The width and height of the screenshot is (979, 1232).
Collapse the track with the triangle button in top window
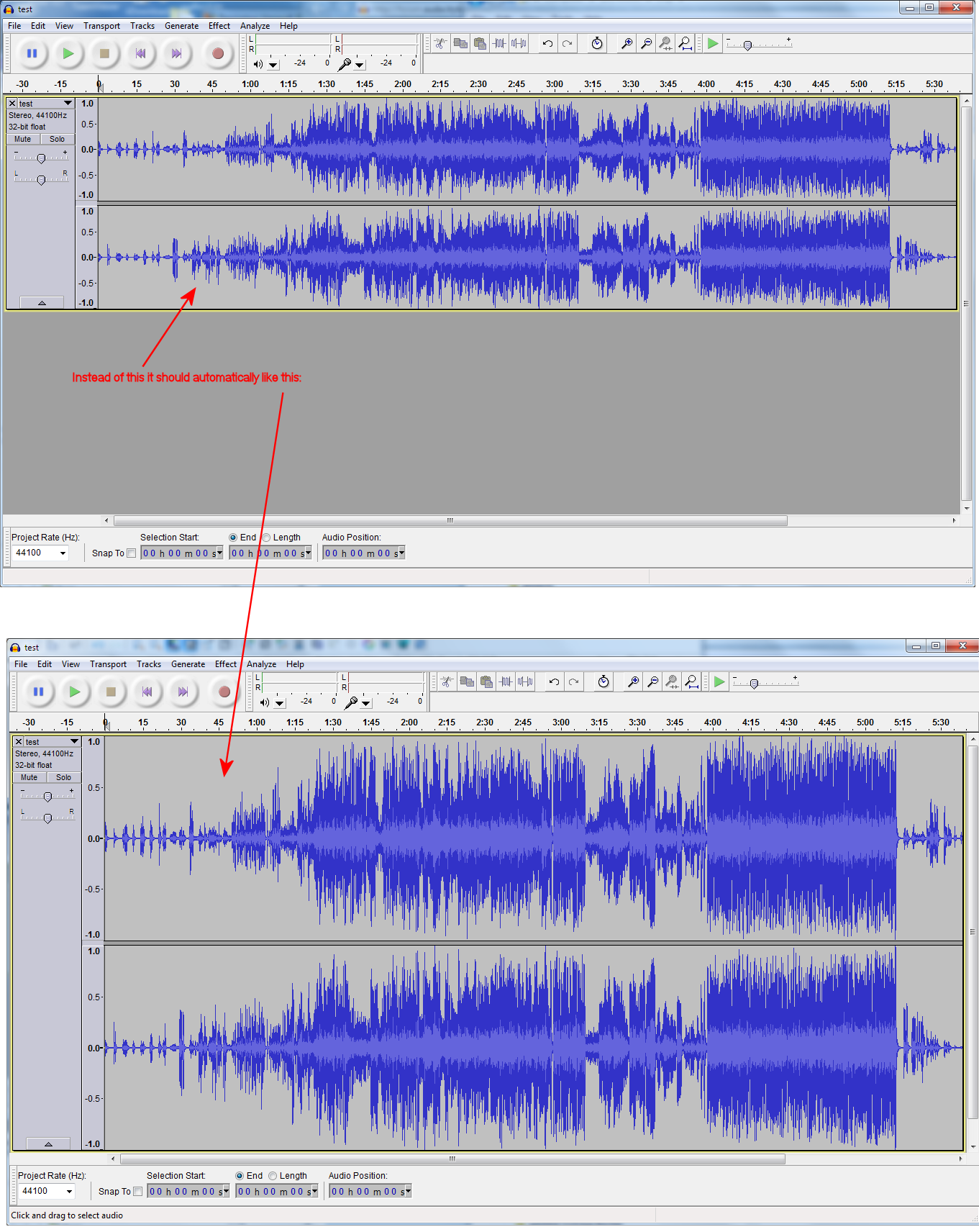(x=42, y=303)
